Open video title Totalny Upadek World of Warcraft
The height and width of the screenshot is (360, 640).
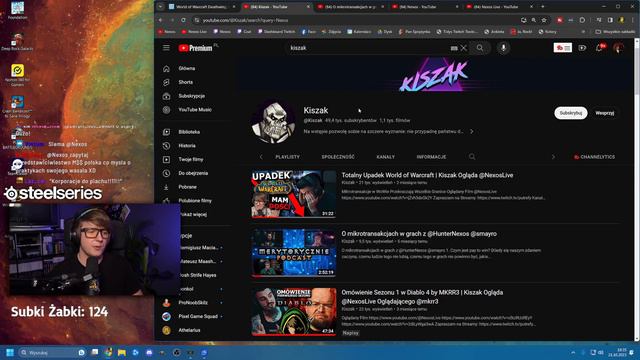pyautogui.click(x=427, y=175)
